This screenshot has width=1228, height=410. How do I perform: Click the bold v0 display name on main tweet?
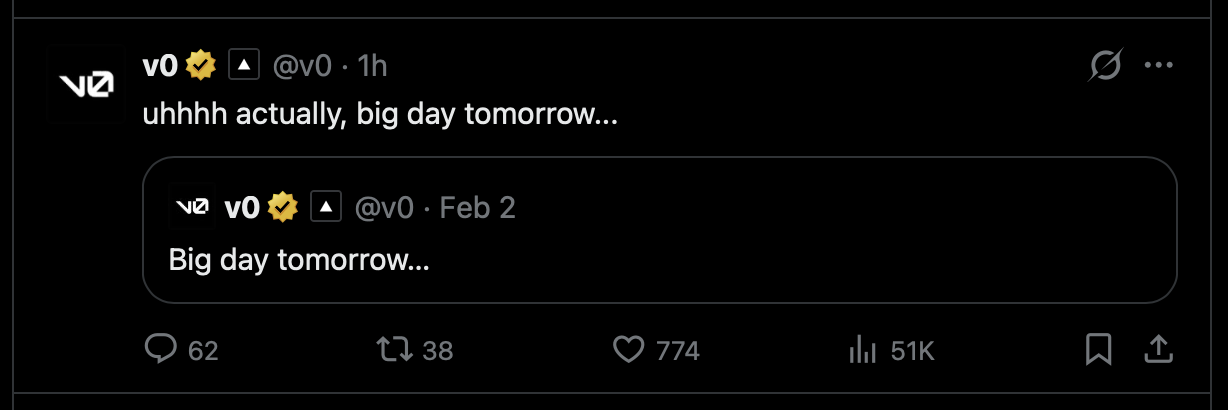(x=162, y=66)
